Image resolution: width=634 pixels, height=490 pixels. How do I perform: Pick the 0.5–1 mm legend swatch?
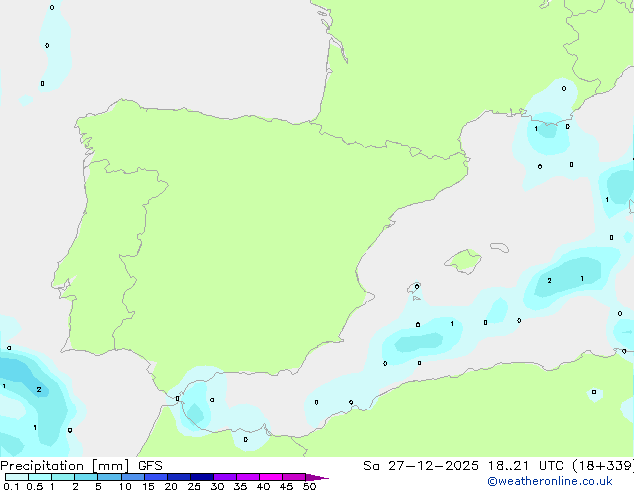40,477
